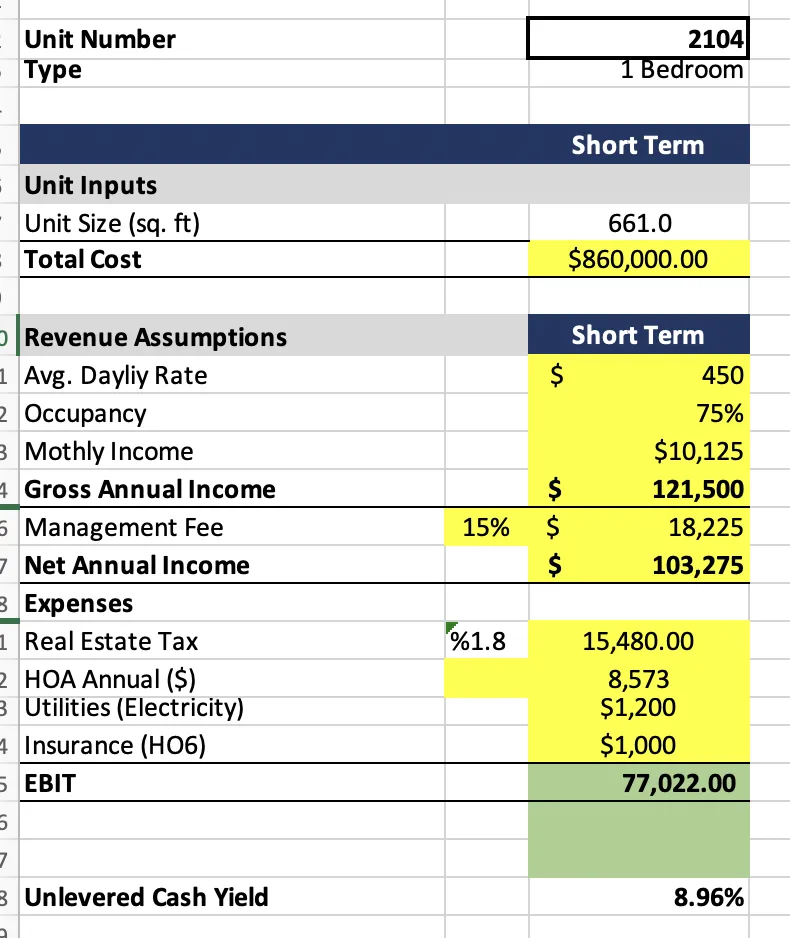
Task: Select the Real Estate Tax amount 15,480.00
Action: (639, 641)
